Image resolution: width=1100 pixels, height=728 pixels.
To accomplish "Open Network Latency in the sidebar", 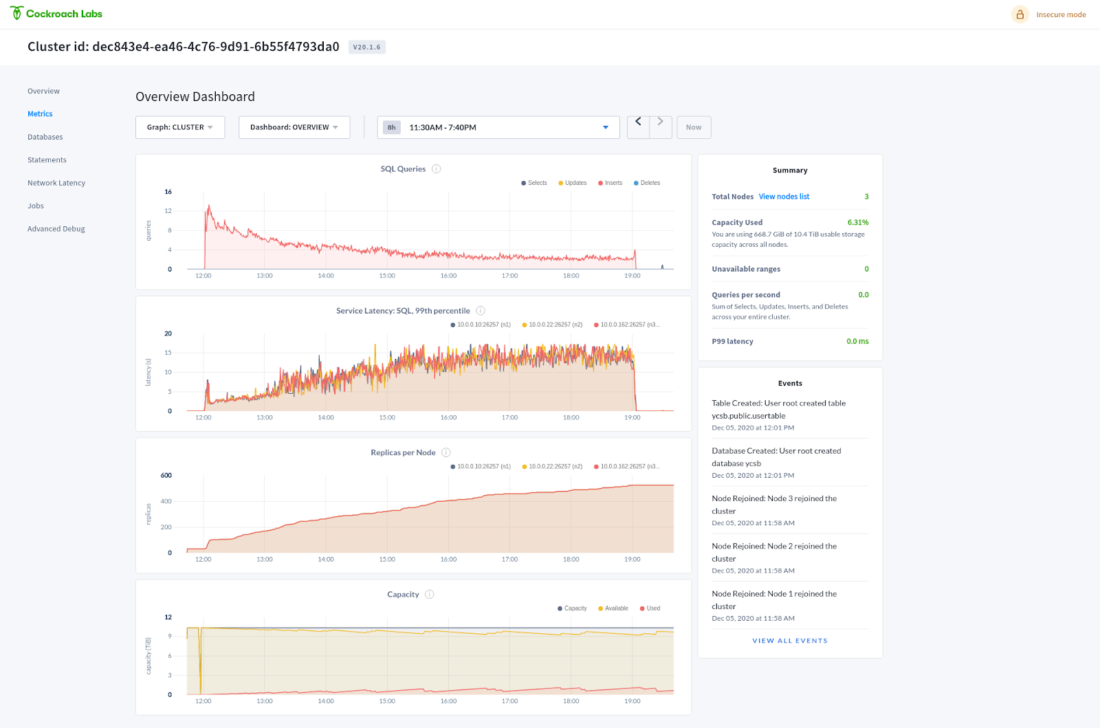I will click(x=56, y=183).
